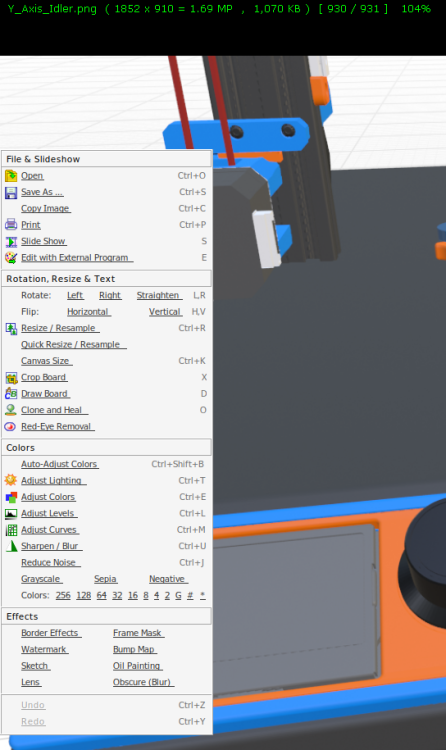
Task: Select the Canvas Size menu entry
Action: point(46,361)
